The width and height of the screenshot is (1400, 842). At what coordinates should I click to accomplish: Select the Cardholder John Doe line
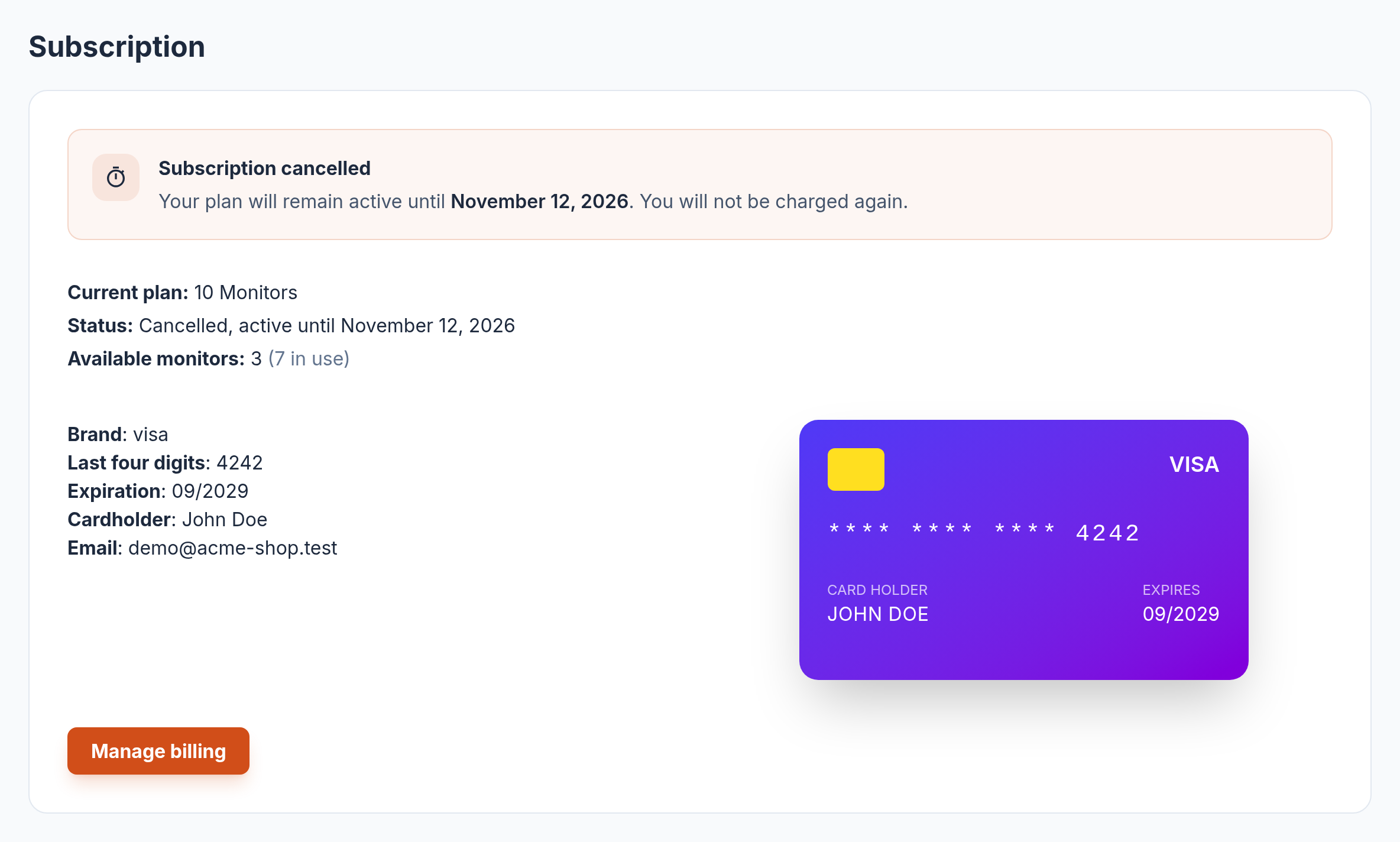click(167, 520)
